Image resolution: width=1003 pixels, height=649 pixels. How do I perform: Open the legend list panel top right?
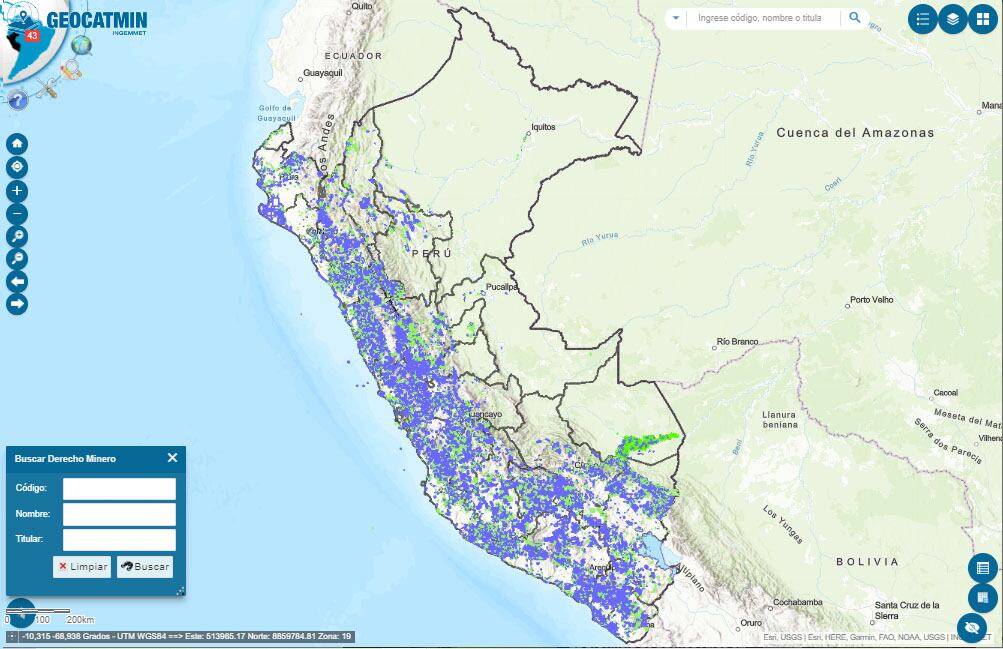point(921,18)
